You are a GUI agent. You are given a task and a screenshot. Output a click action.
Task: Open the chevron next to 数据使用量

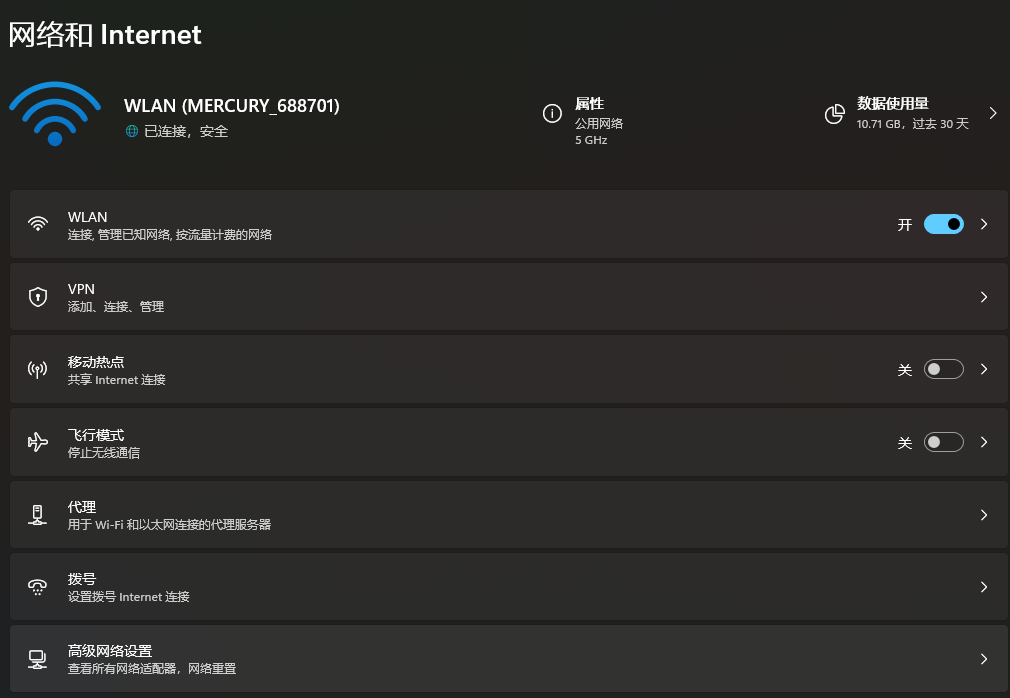(x=993, y=113)
